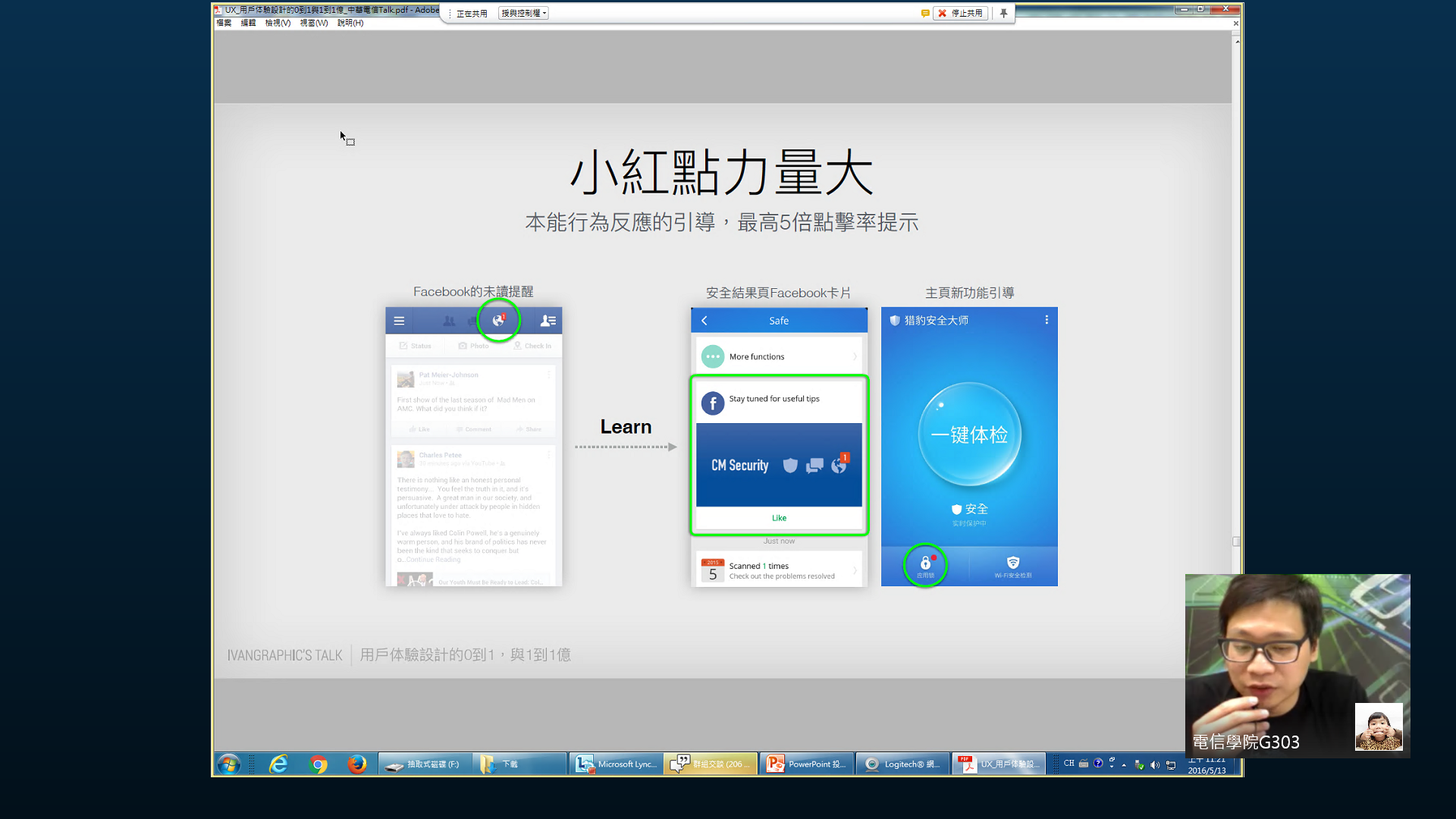Open Google Chrome from taskbar

pos(318,764)
